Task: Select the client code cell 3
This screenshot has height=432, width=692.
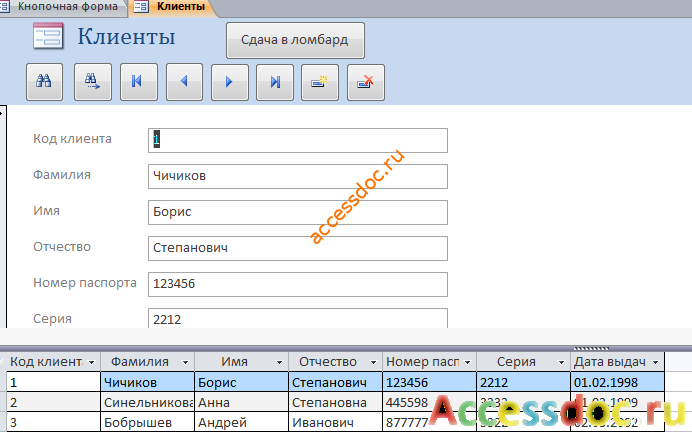Action: (x=53, y=422)
